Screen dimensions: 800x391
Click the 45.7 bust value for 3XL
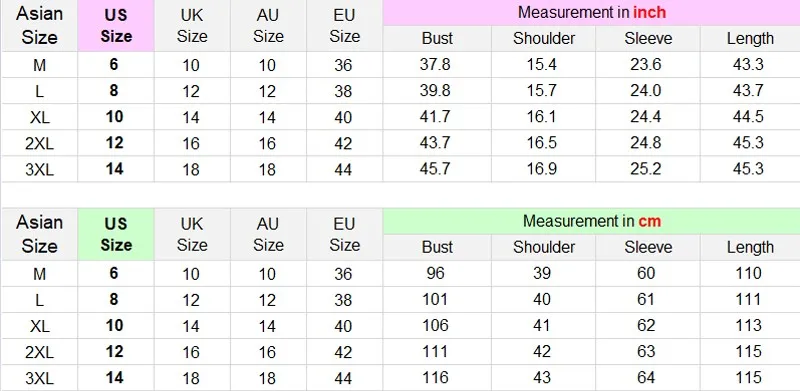437,169
